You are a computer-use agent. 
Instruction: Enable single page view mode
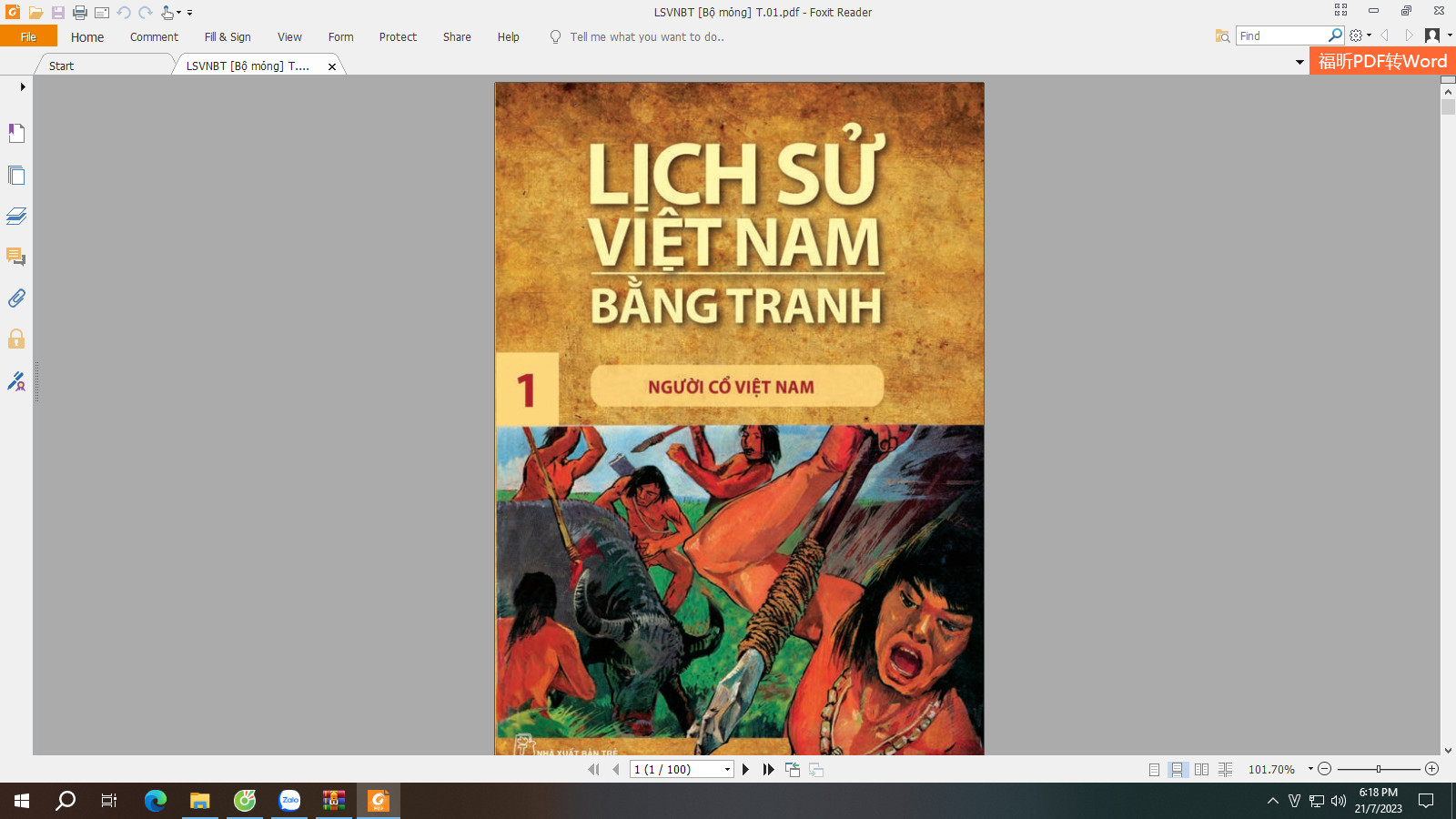[1154, 770]
